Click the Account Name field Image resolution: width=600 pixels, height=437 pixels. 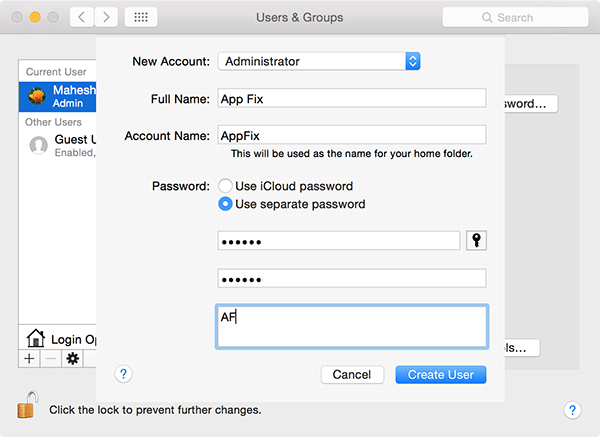(351, 135)
